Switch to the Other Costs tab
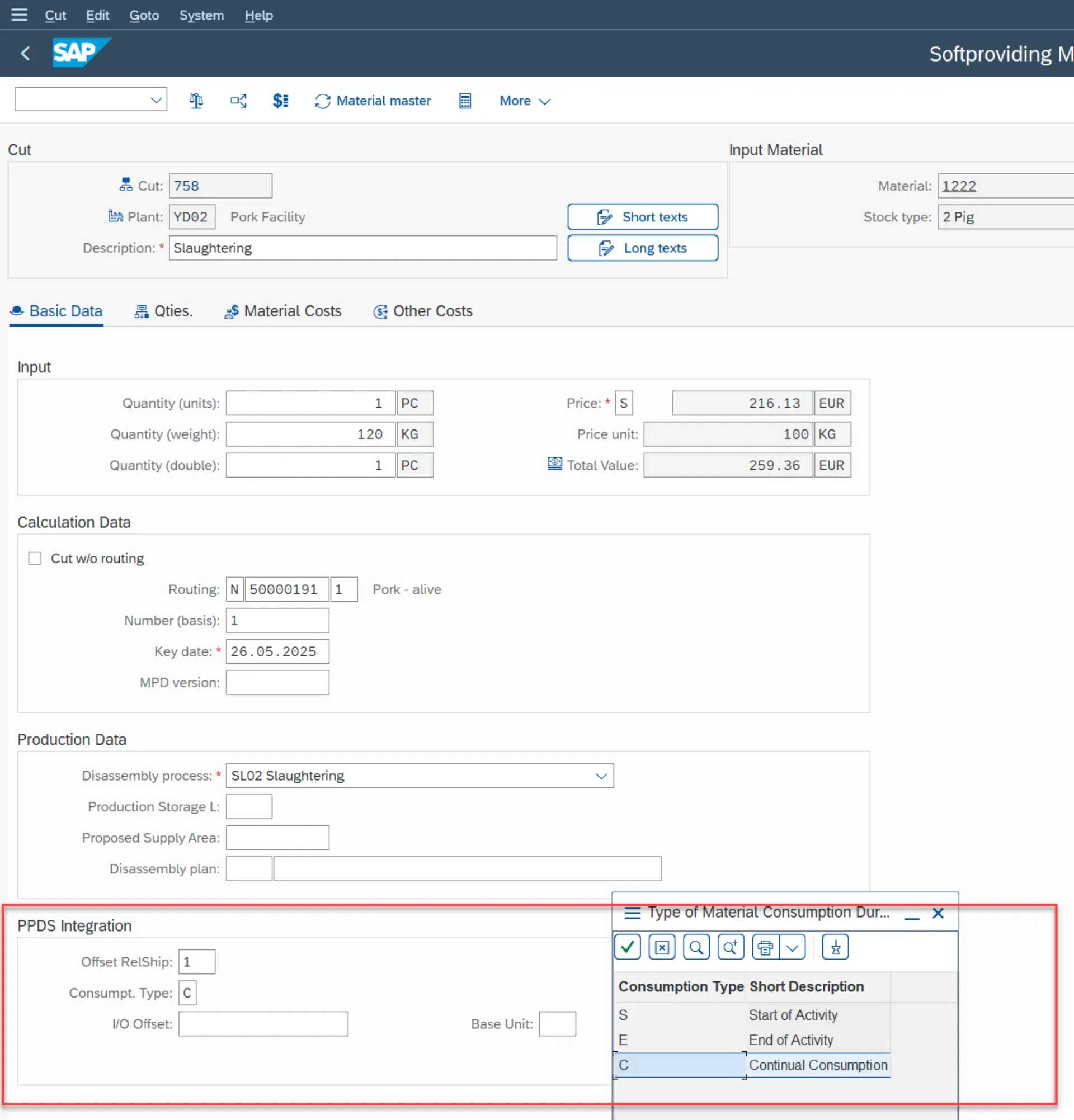Image resolution: width=1074 pixels, height=1120 pixels. coord(423,311)
